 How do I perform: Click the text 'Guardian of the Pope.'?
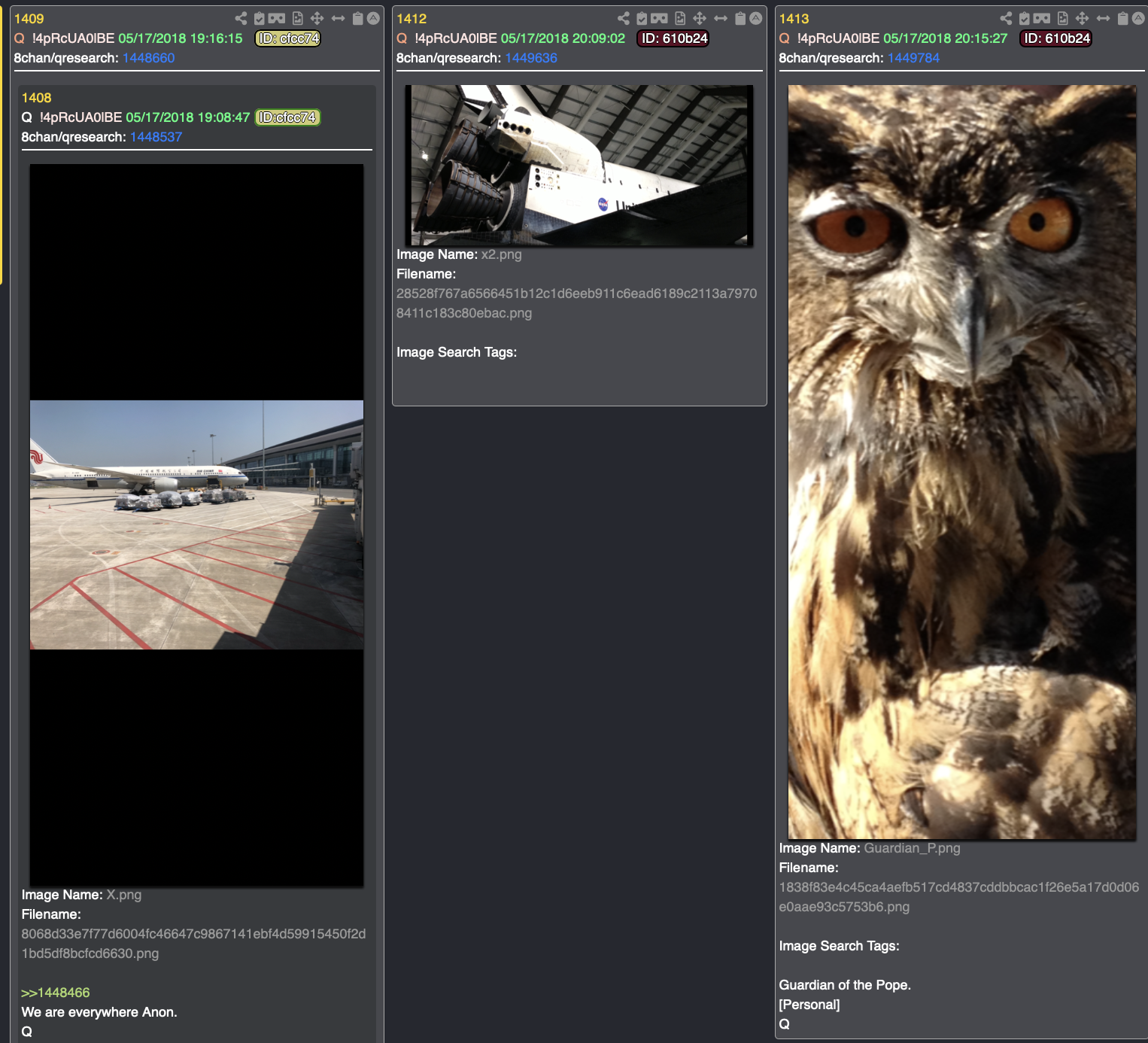click(845, 985)
